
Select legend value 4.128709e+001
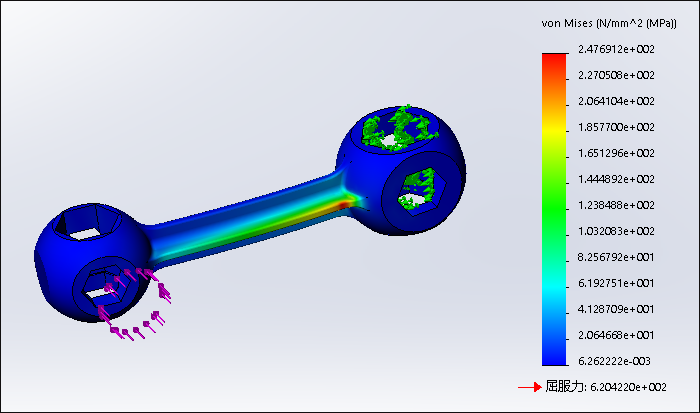(616, 309)
